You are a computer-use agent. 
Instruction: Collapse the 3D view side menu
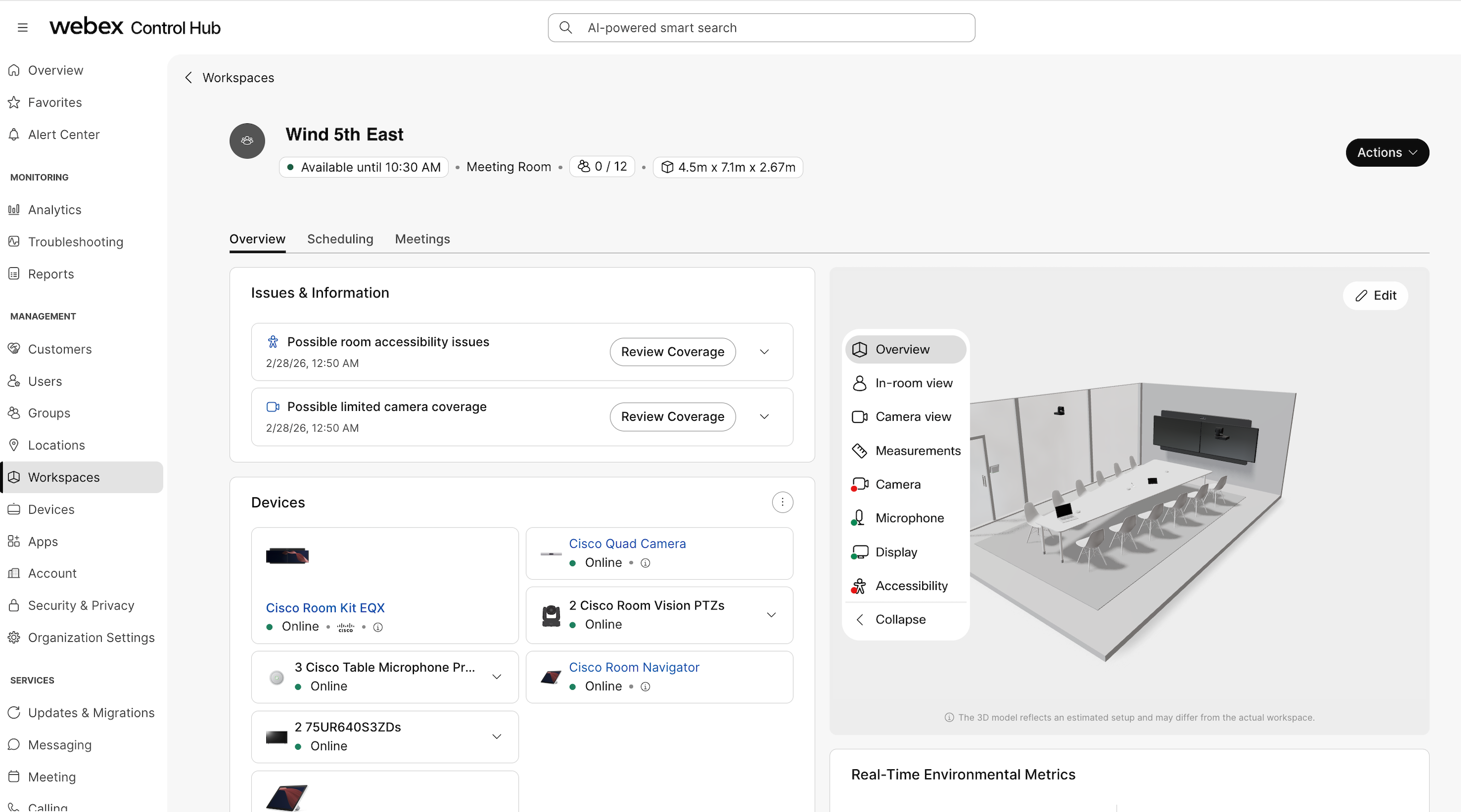pos(905,619)
